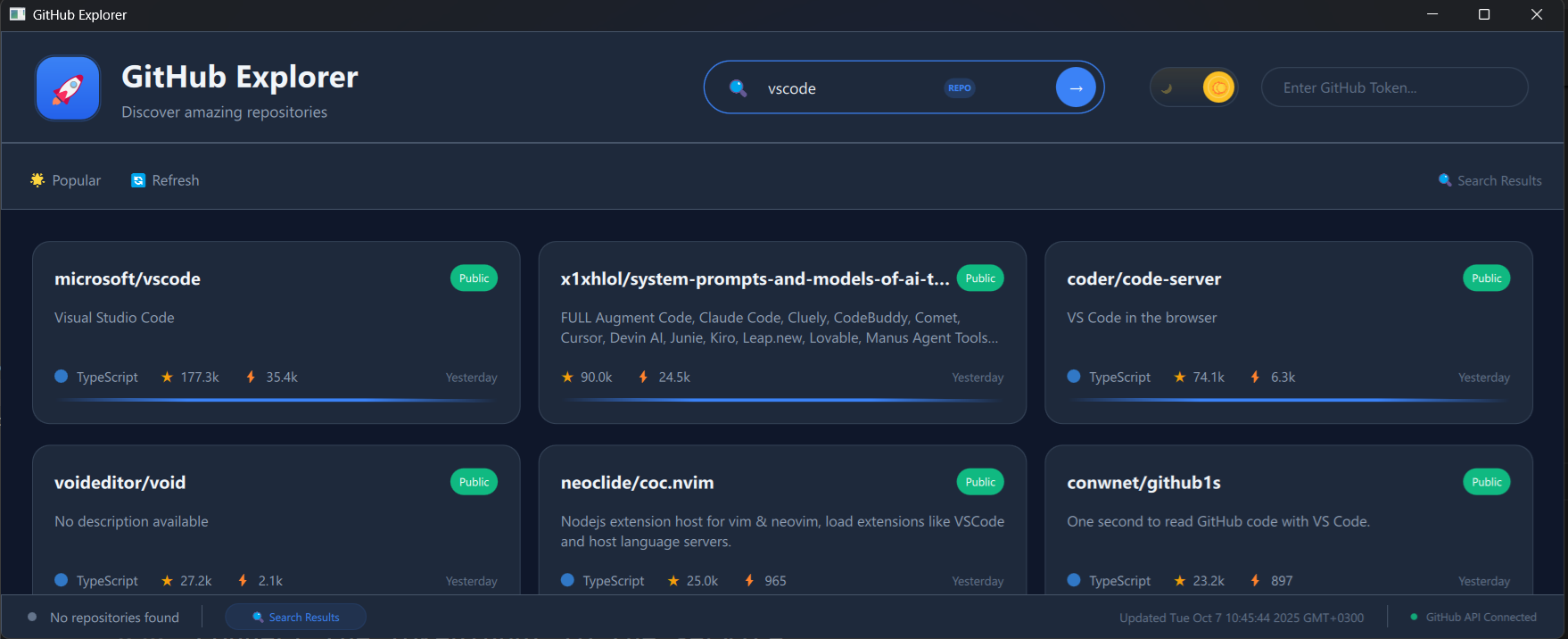Click star icon showing 27.2k

(x=167, y=580)
